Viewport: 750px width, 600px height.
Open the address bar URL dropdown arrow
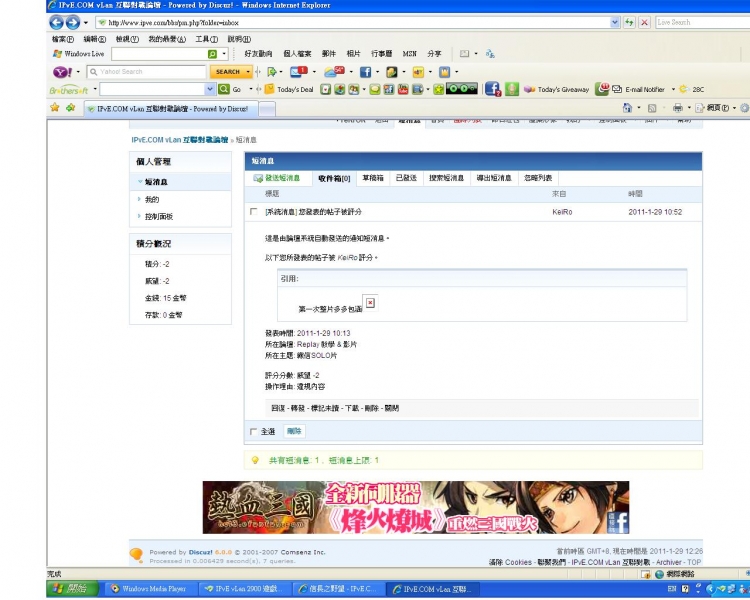pyautogui.click(x=612, y=22)
